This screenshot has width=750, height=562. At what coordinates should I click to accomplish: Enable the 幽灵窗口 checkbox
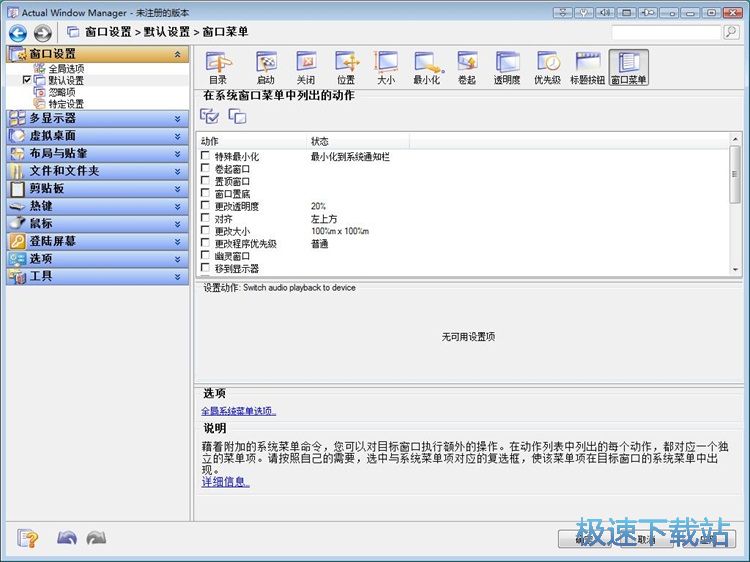(205, 255)
